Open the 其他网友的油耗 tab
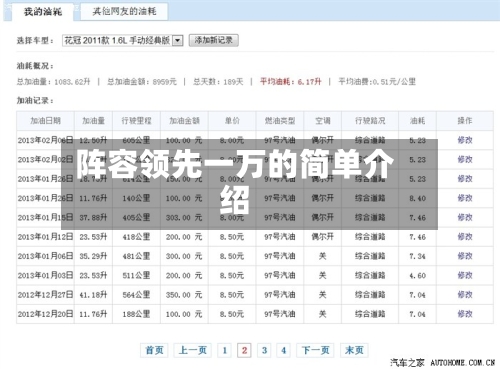 [x=124, y=12]
